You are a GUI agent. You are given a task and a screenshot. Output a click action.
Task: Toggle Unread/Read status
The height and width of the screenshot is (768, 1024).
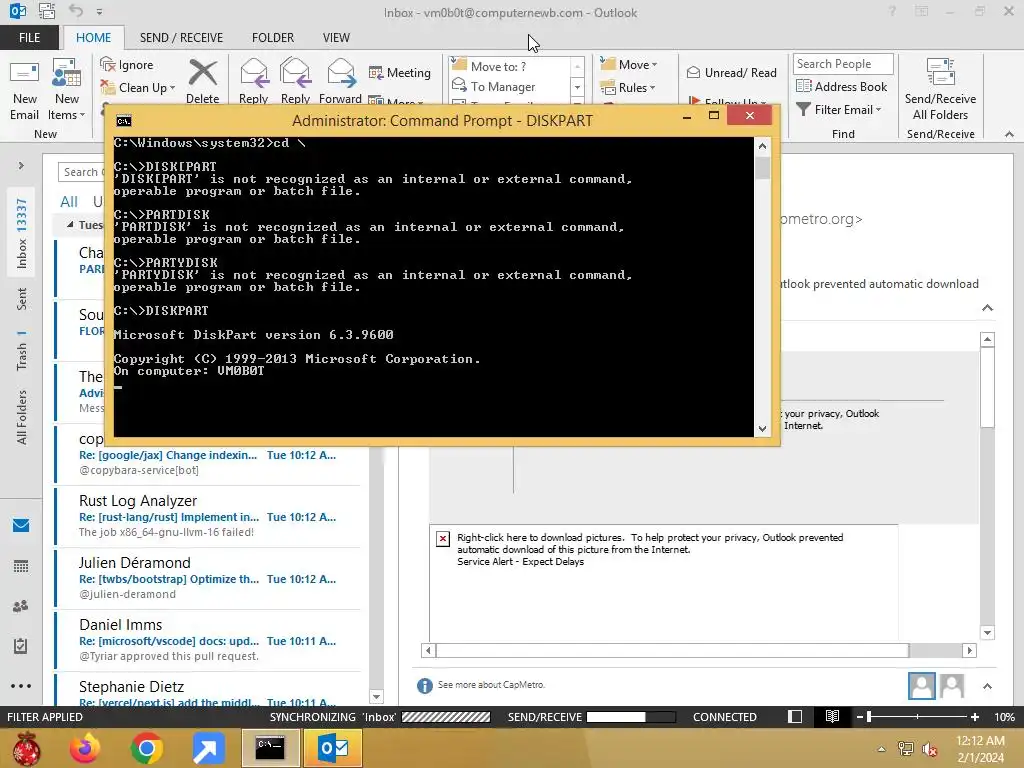[x=731, y=72]
